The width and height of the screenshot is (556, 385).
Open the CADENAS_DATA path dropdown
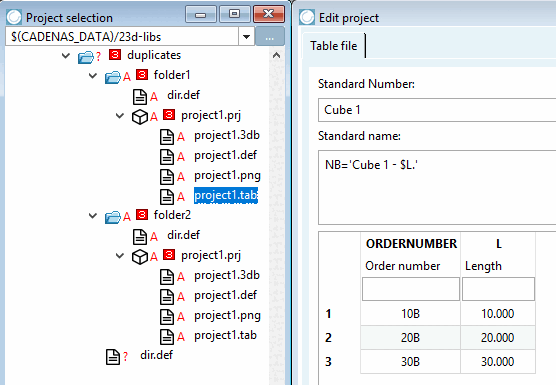(246, 37)
